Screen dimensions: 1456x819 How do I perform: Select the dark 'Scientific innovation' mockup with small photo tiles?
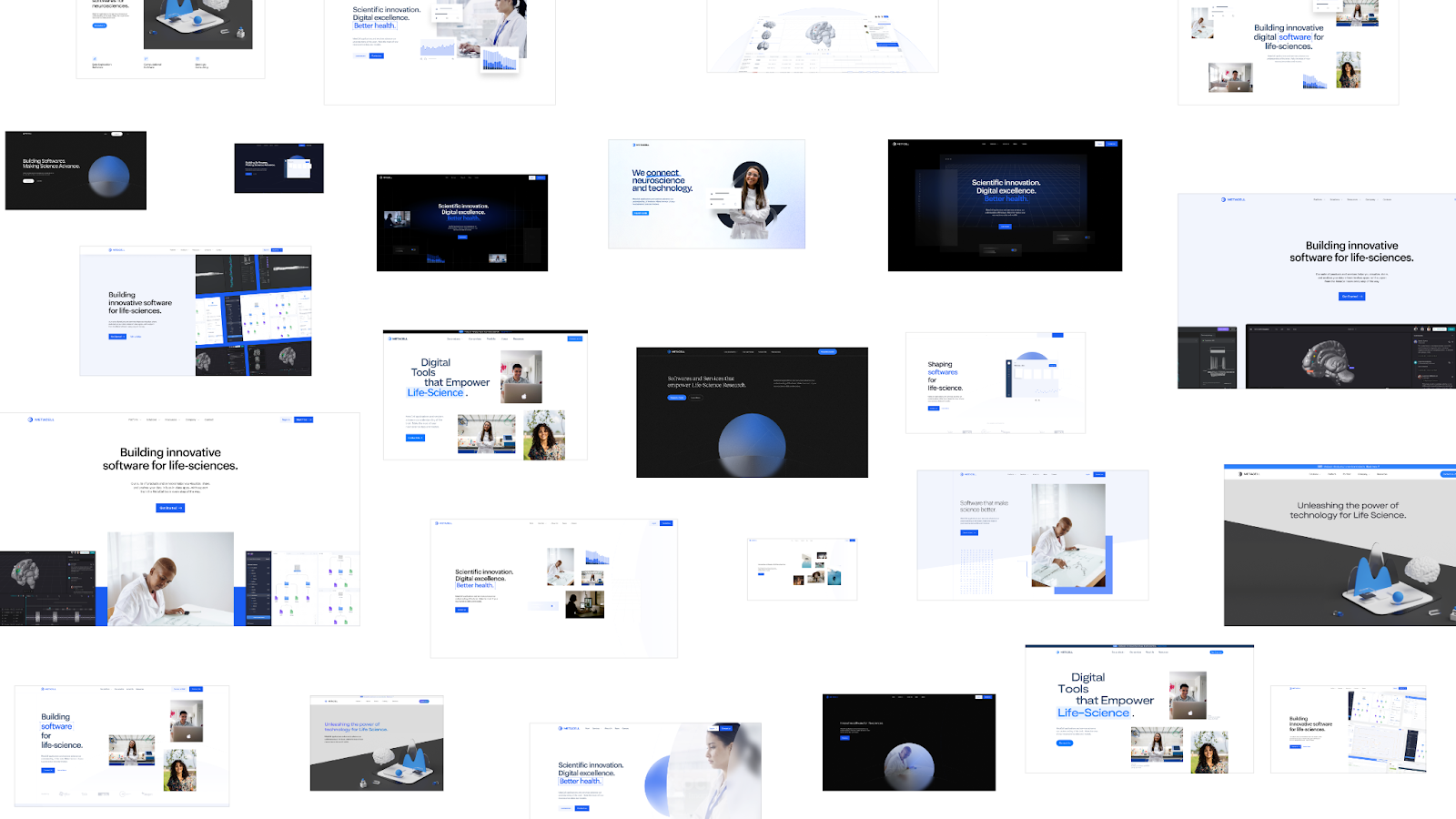(x=462, y=223)
